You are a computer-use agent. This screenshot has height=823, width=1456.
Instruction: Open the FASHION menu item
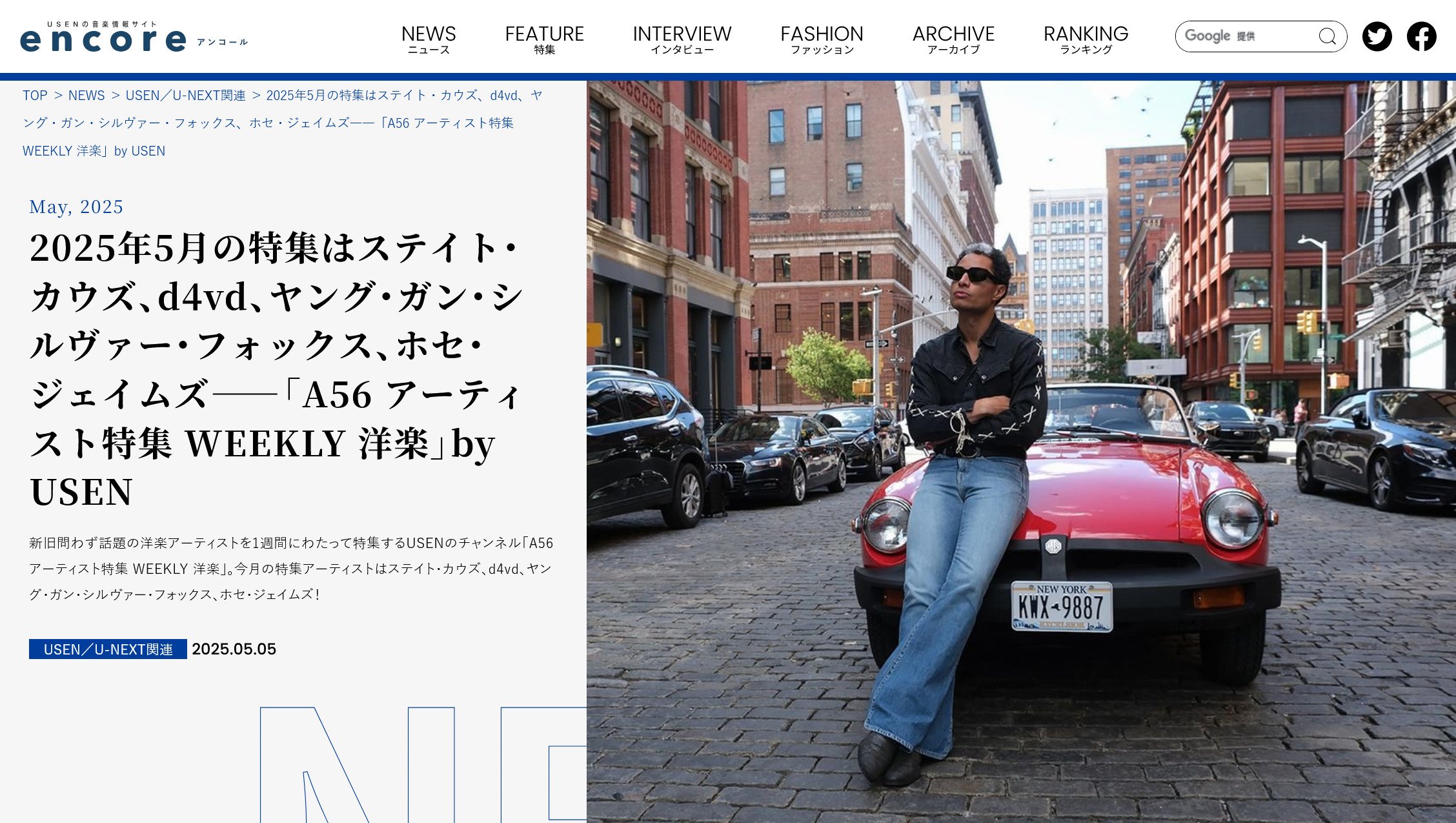tap(822, 39)
